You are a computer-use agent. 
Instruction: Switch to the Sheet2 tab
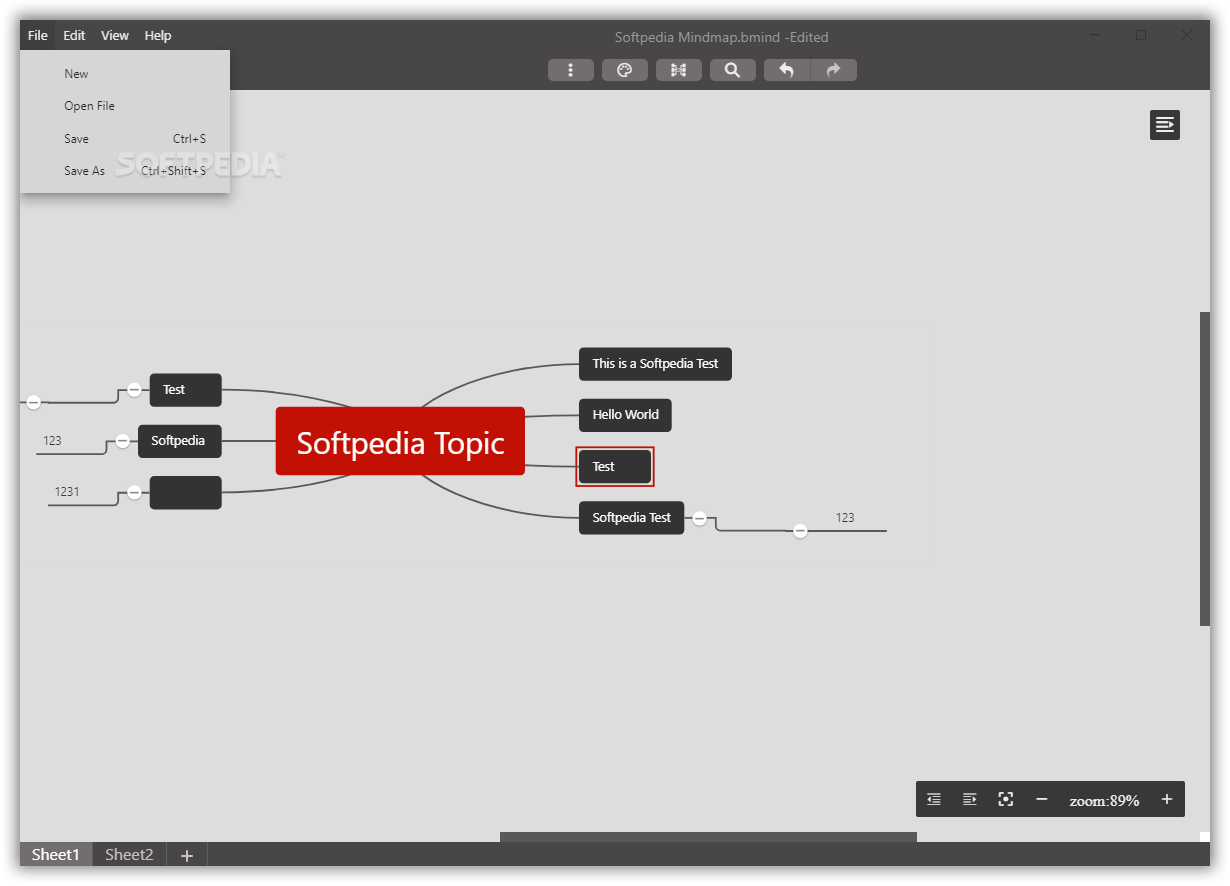click(x=129, y=855)
